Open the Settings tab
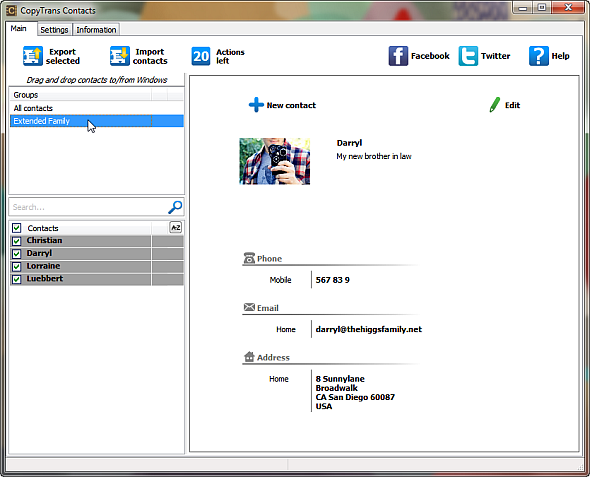The width and height of the screenshot is (590, 477). (x=54, y=30)
